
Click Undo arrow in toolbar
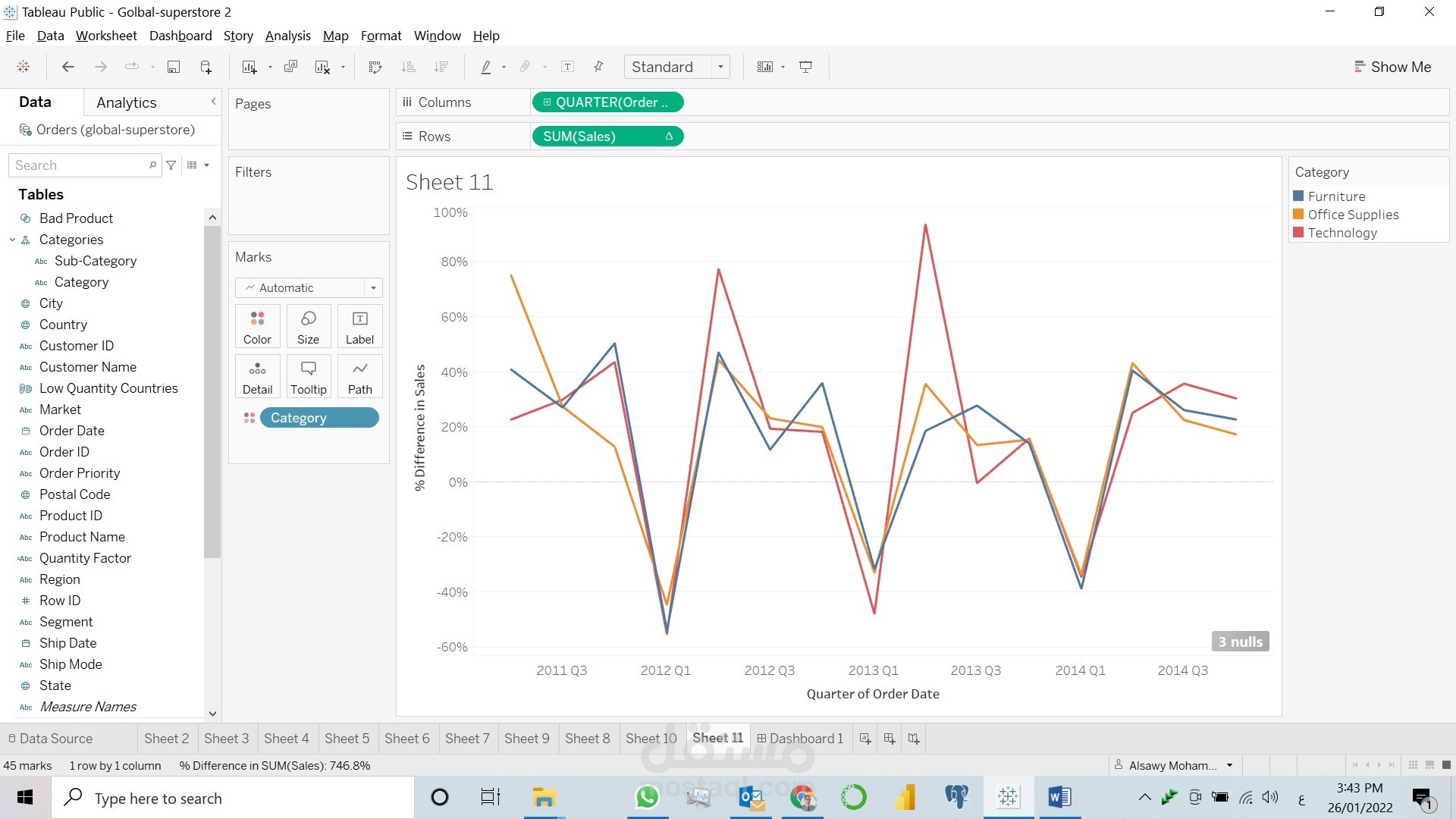tap(68, 67)
